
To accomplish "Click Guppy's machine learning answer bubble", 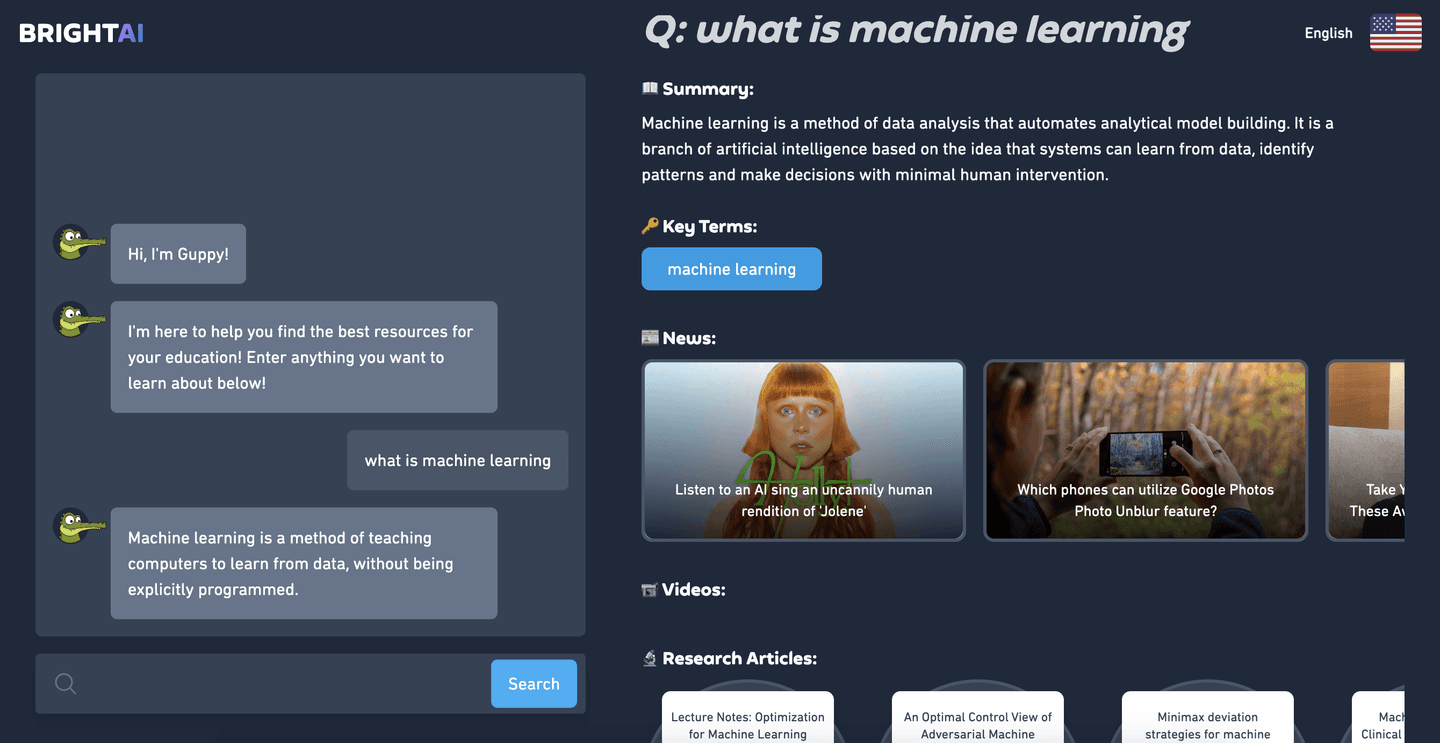I will [x=304, y=564].
